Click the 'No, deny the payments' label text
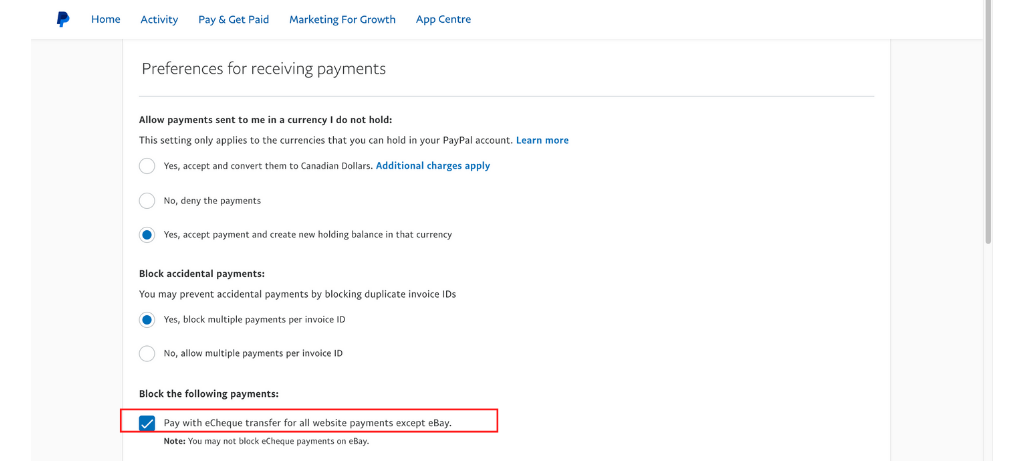The image size is (1024, 461). [212, 200]
